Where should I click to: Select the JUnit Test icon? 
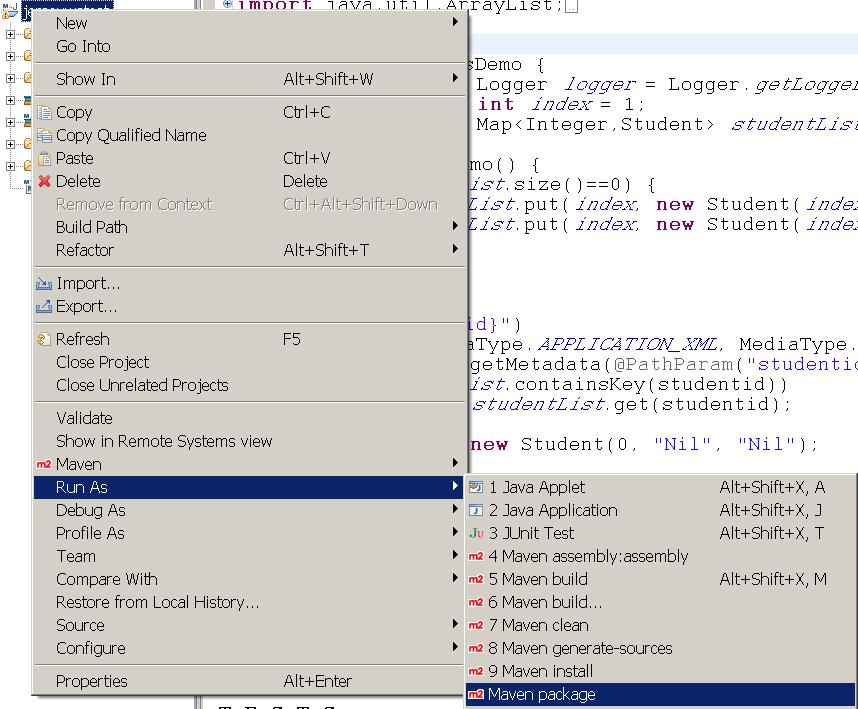click(x=475, y=533)
